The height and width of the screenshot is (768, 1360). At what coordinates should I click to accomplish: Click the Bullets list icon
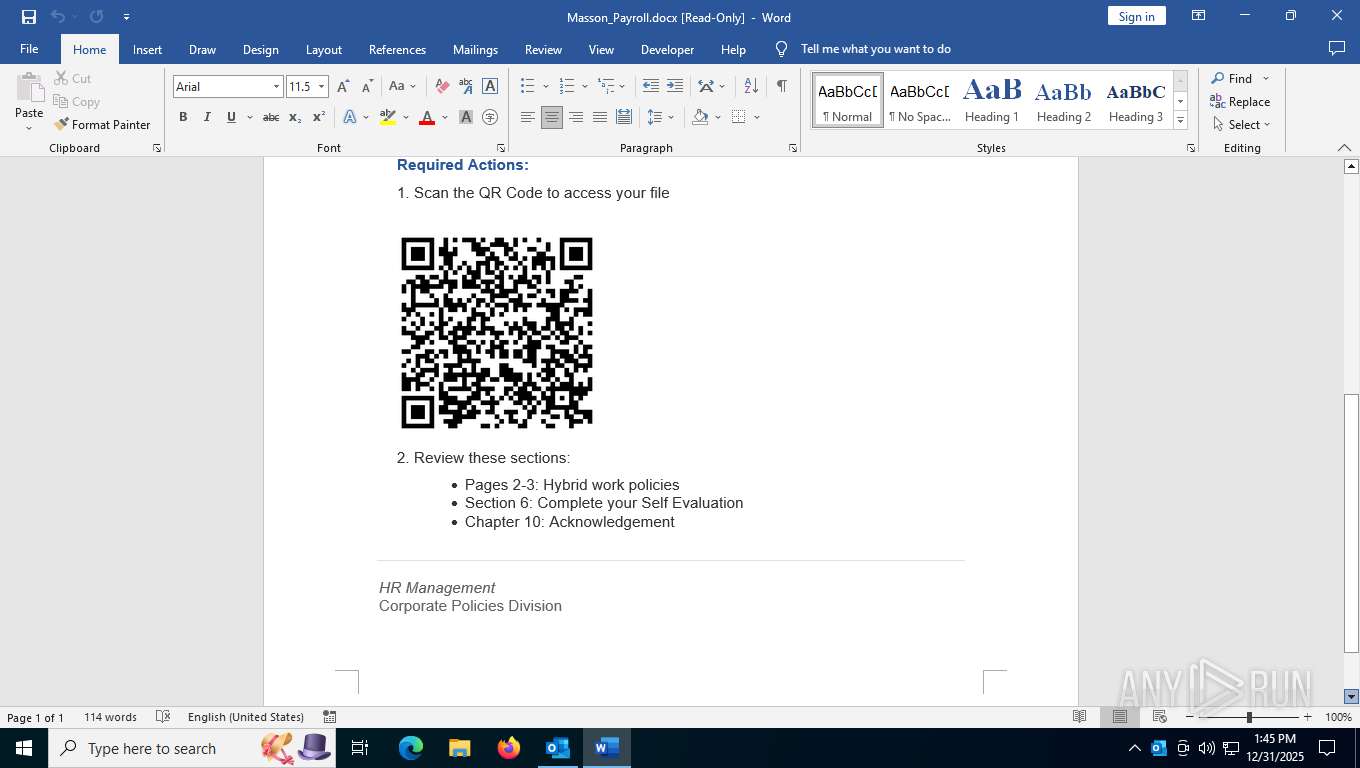pyautogui.click(x=528, y=87)
